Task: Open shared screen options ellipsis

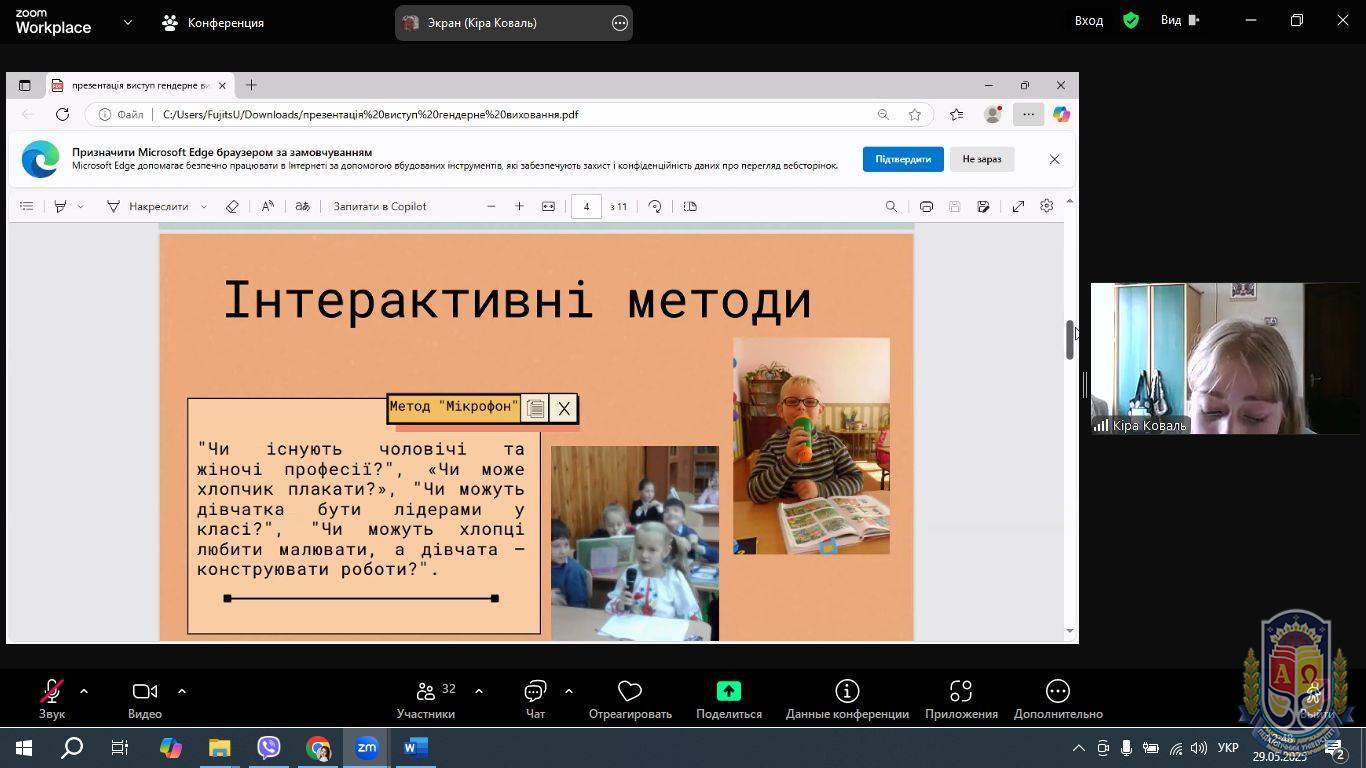Action: point(620,23)
